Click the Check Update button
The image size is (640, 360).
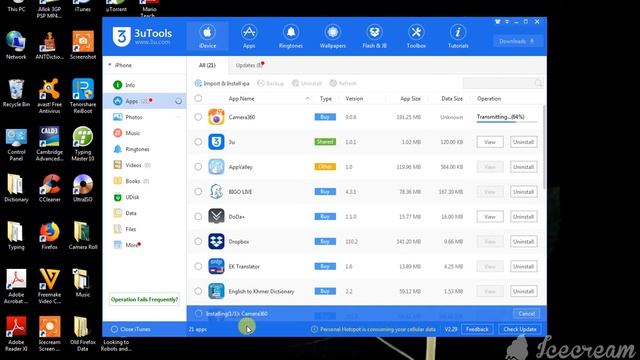coord(520,329)
